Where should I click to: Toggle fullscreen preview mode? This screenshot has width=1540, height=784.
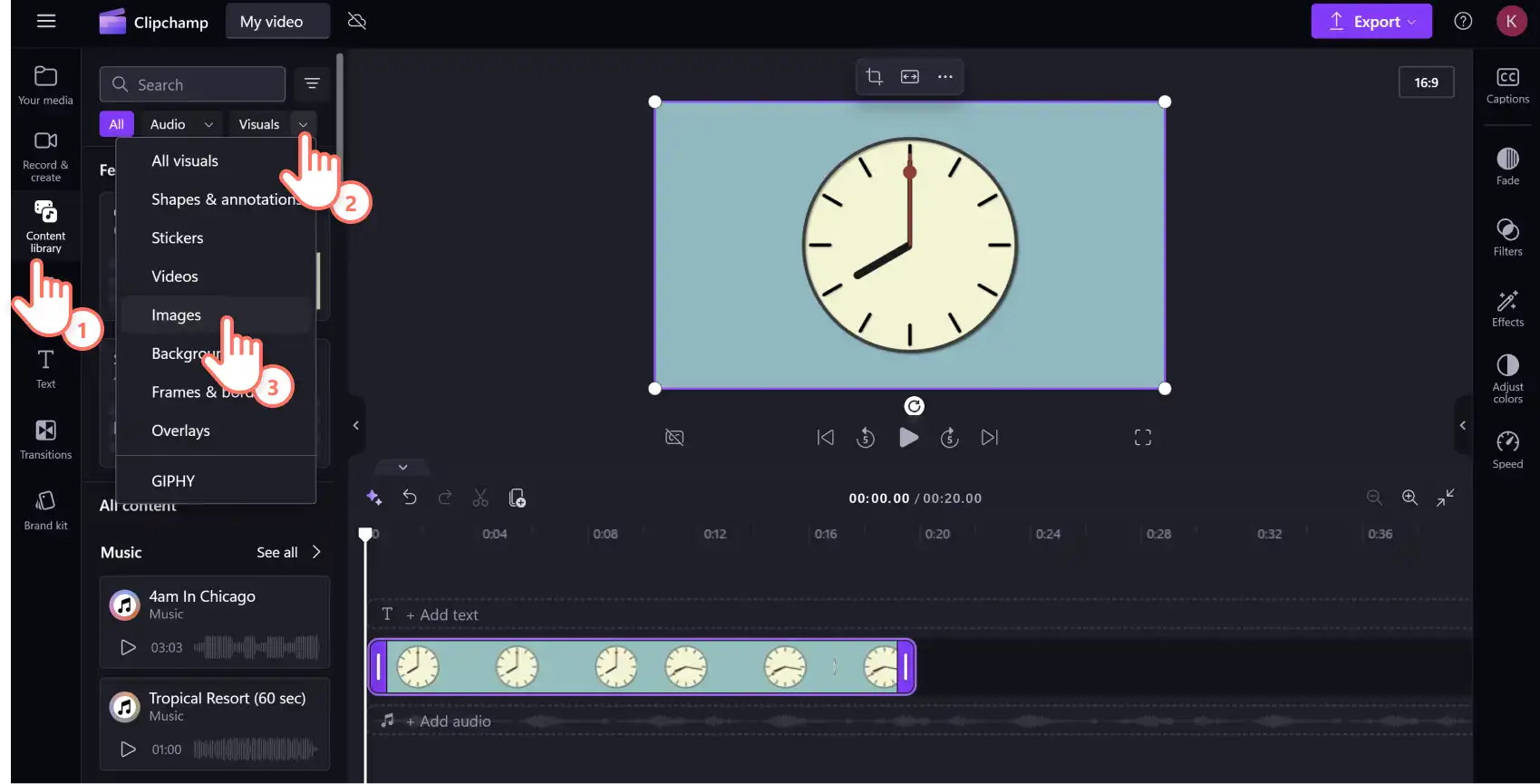pos(1143,438)
